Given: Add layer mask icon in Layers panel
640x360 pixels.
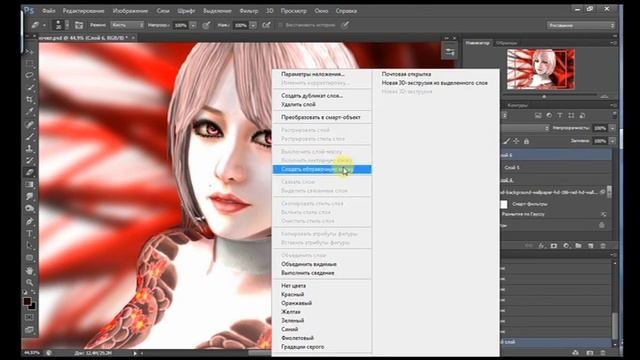Looking at the screenshot, I should point(554,246).
